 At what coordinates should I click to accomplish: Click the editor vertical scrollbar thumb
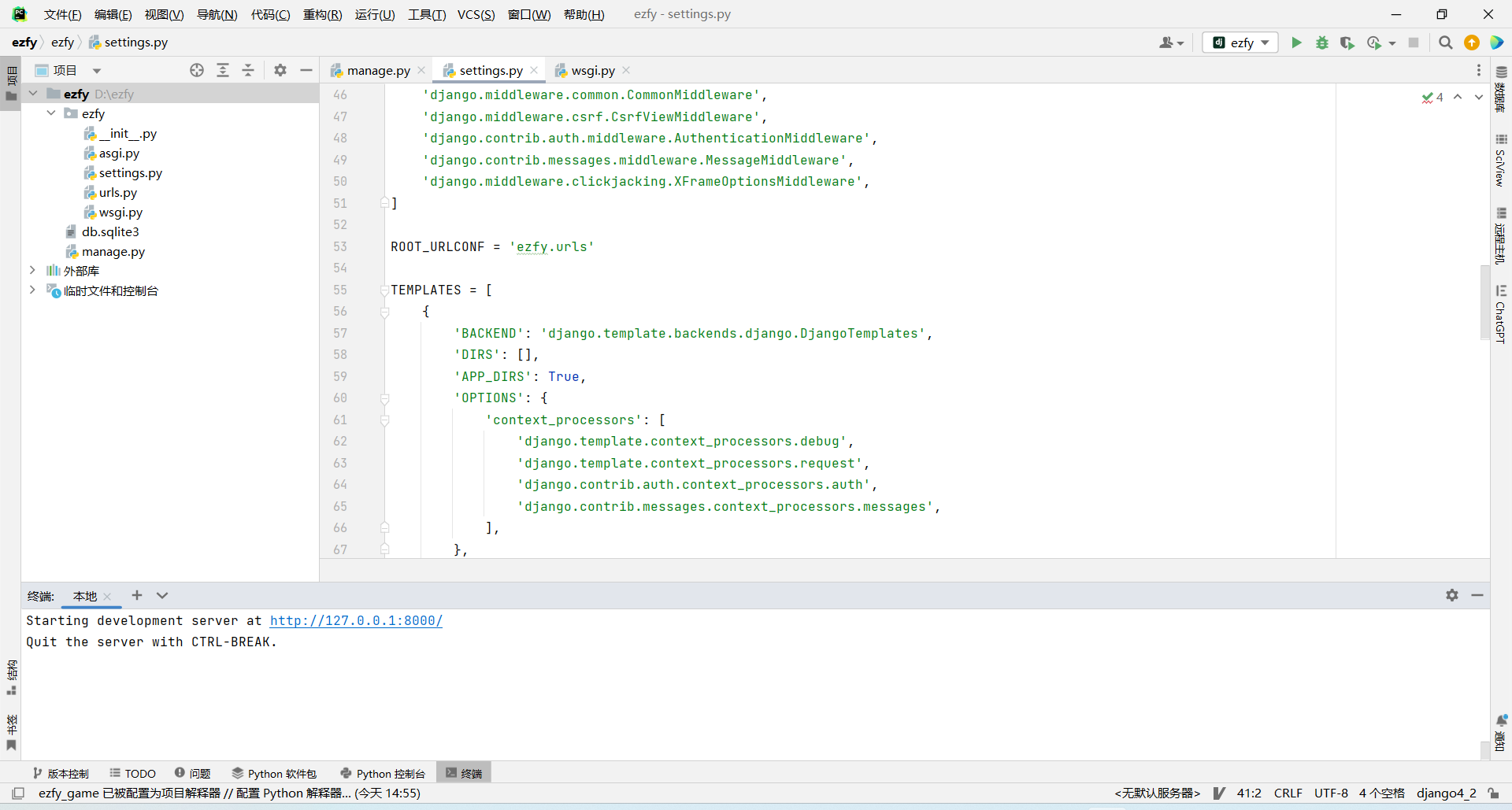click(x=1484, y=303)
